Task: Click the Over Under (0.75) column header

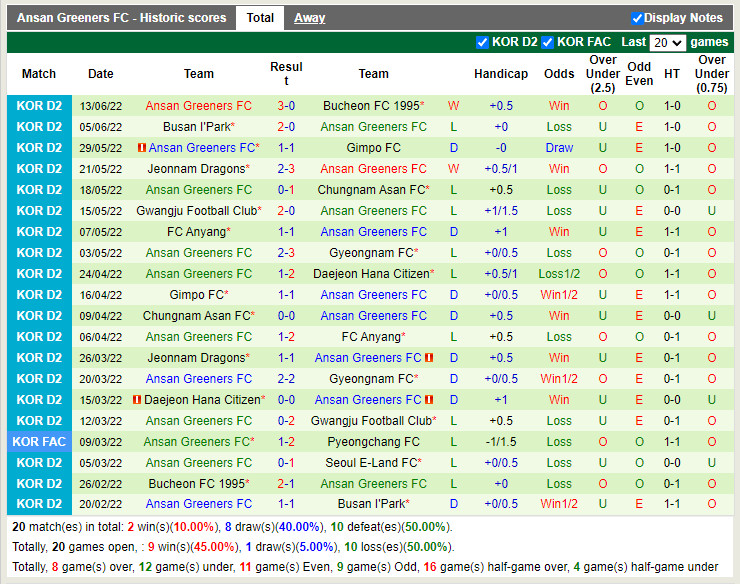Action: 712,74
